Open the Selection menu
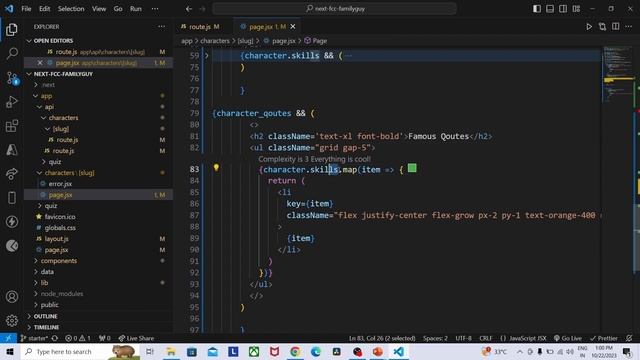Image resolution: width=640 pixels, height=360 pixels. click(71, 9)
